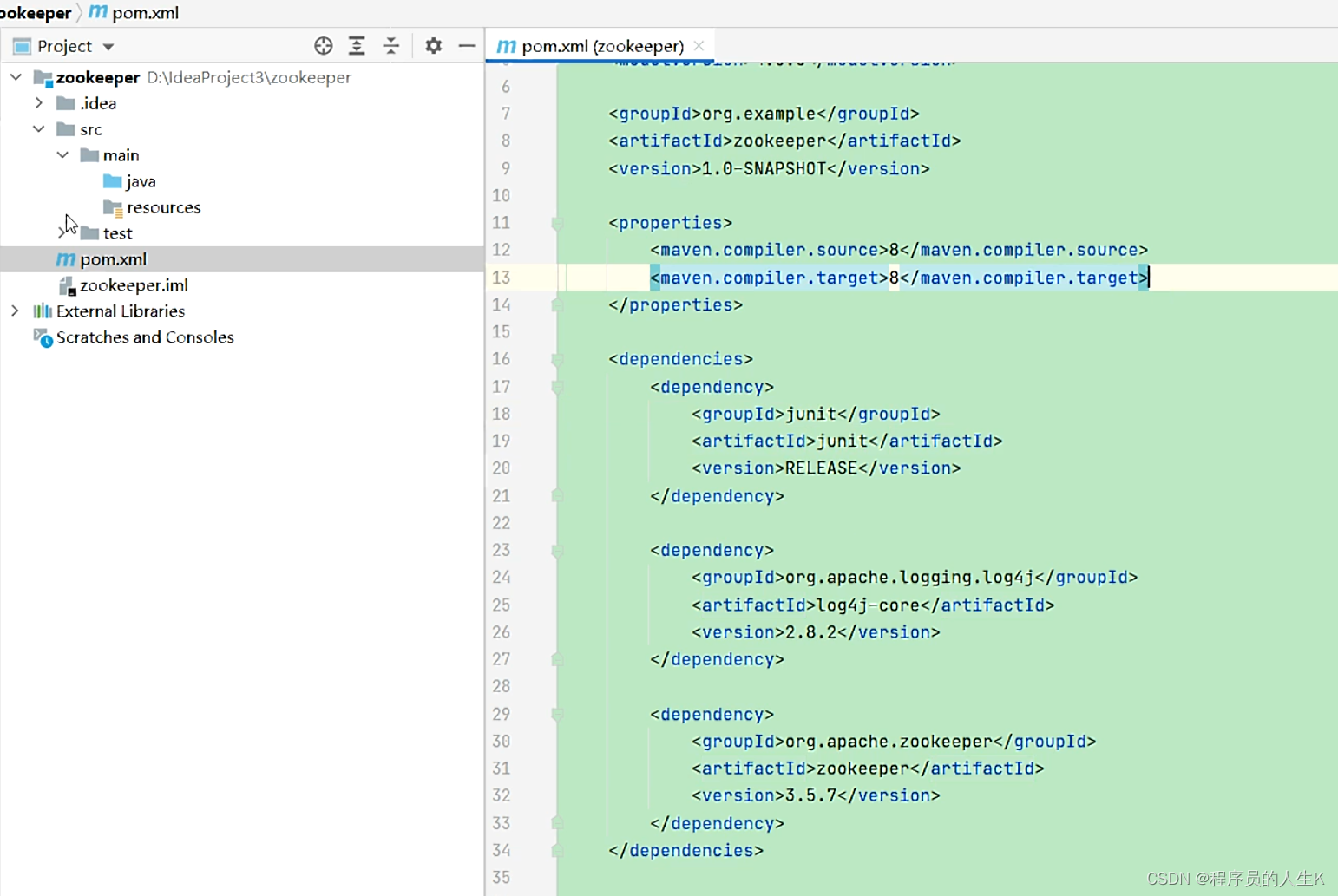Click log4j-core artifactId text
Image resolution: width=1338 pixels, height=896 pixels.
pyautogui.click(x=868, y=605)
